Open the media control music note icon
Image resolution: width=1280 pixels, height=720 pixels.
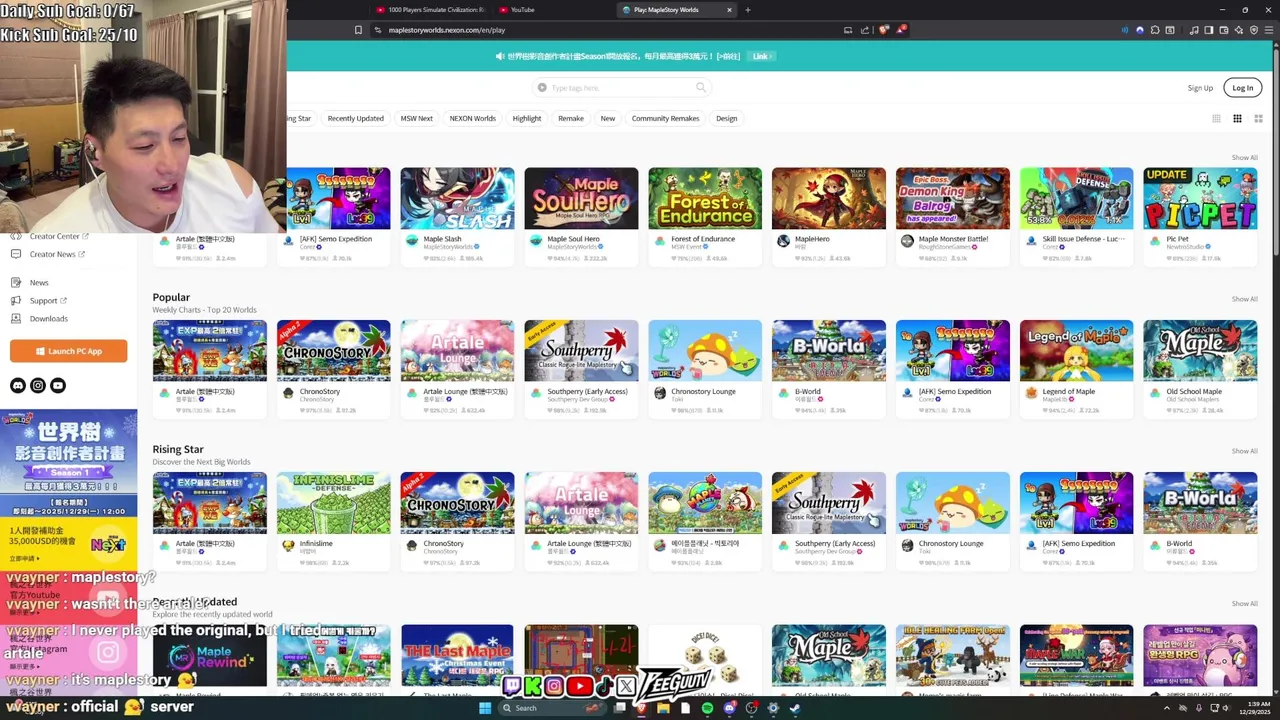(x=1194, y=30)
